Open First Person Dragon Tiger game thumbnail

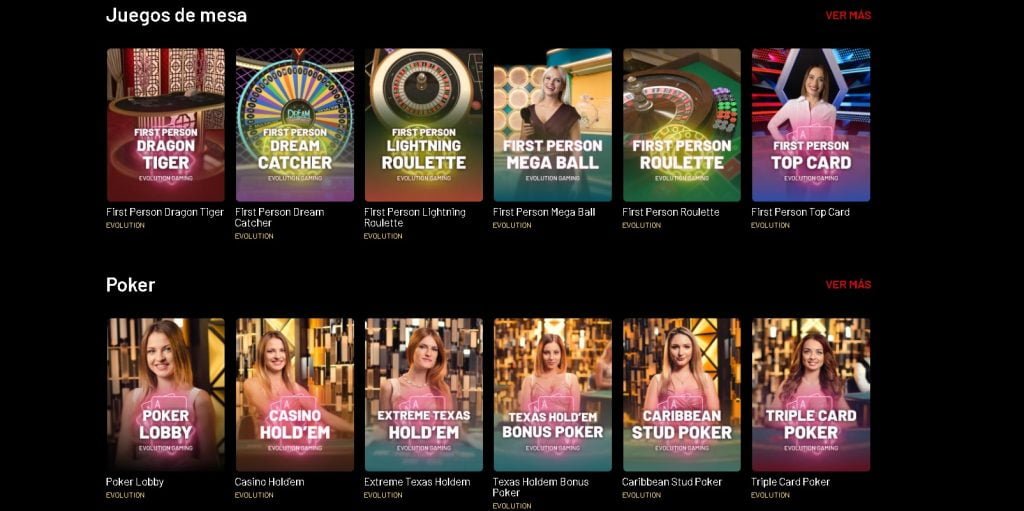(x=165, y=125)
